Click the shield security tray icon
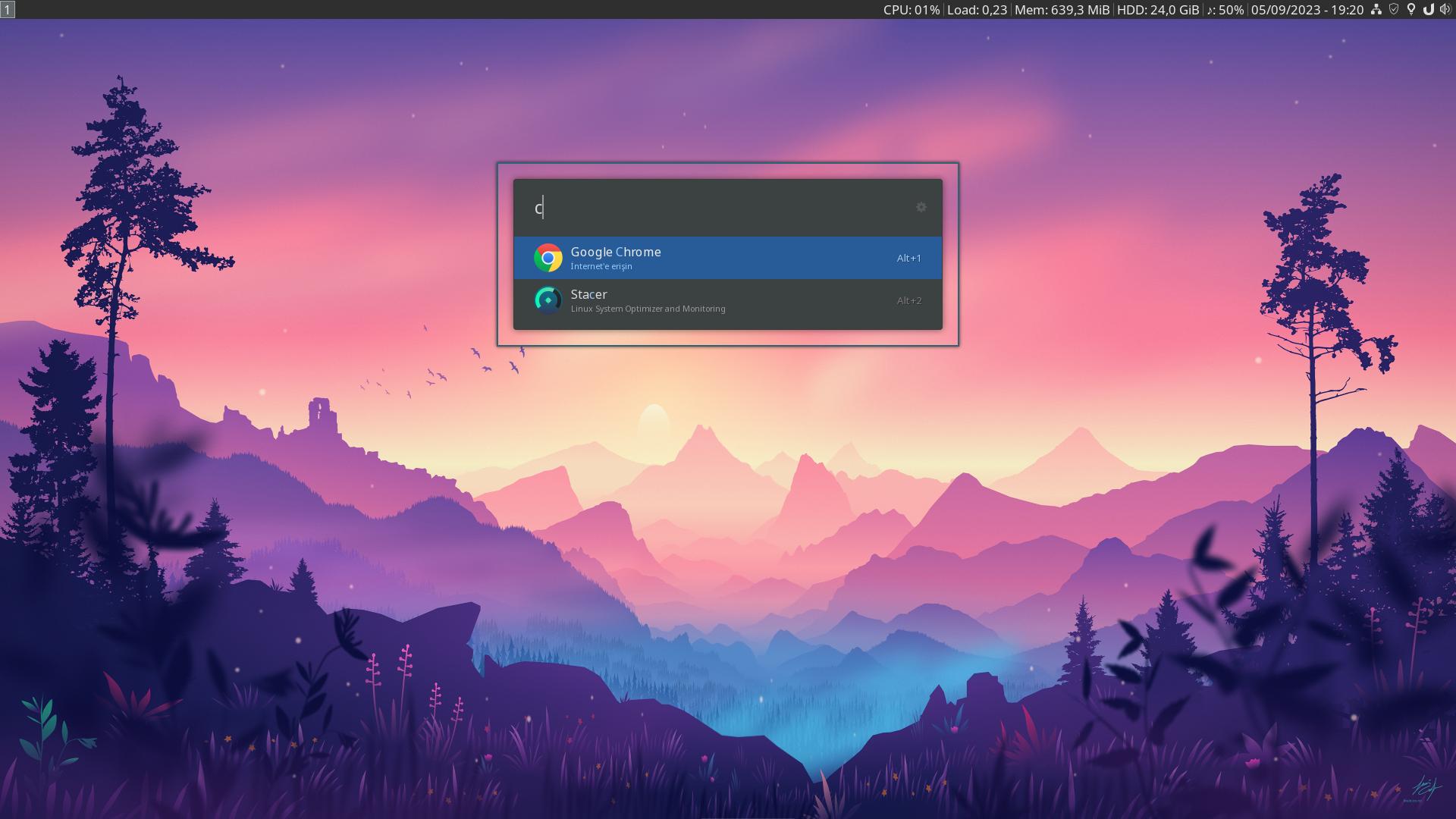The image size is (1456, 819). click(x=1393, y=10)
